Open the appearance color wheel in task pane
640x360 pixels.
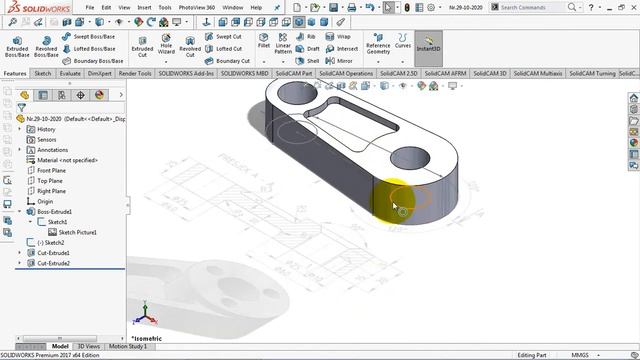click(x=633, y=143)
